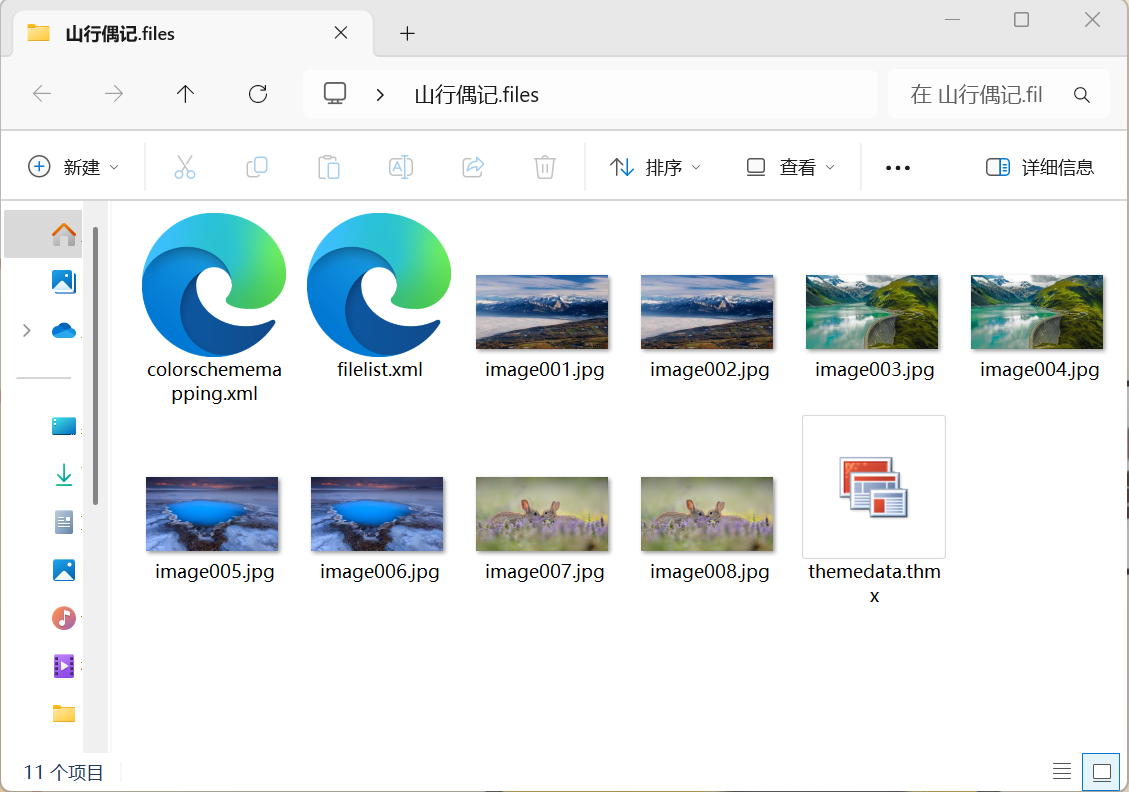The image size is (1129, 792).
Task: Switch to large thumbnails view in status bar
Action: click(1101, 771)
